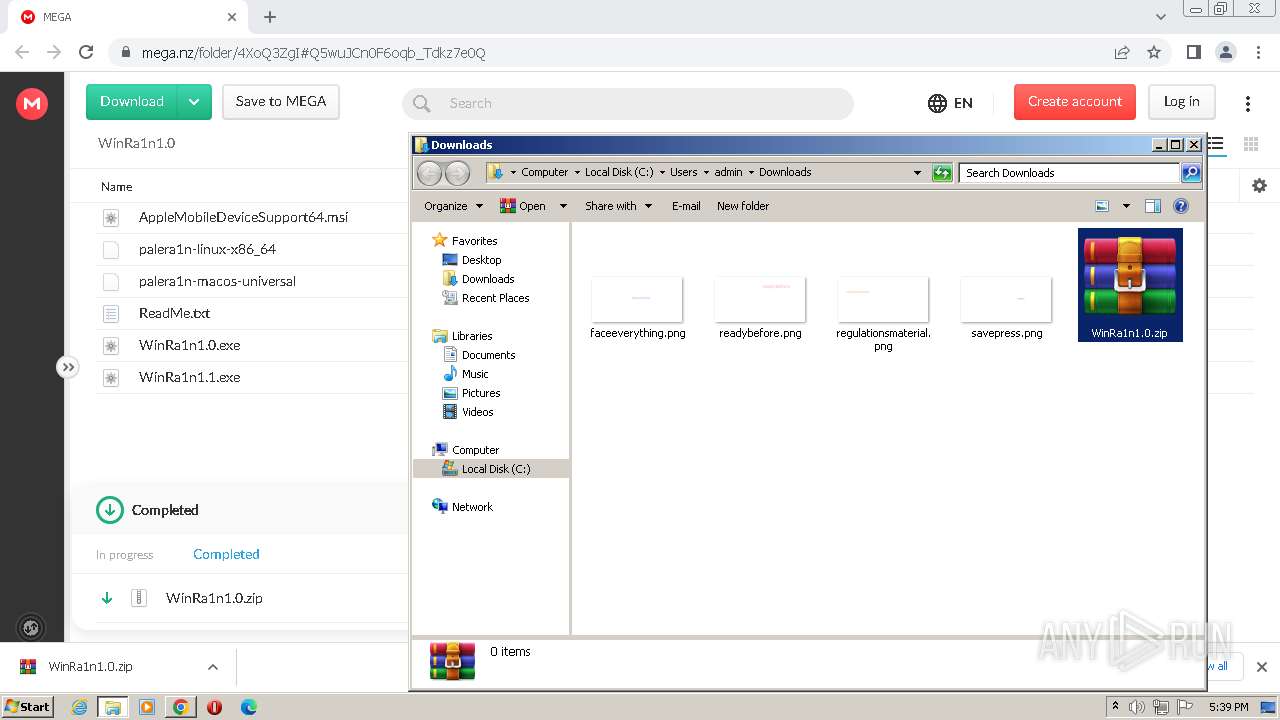
Task: Toggle Chrome's side panel
Action: (1193, 52)
